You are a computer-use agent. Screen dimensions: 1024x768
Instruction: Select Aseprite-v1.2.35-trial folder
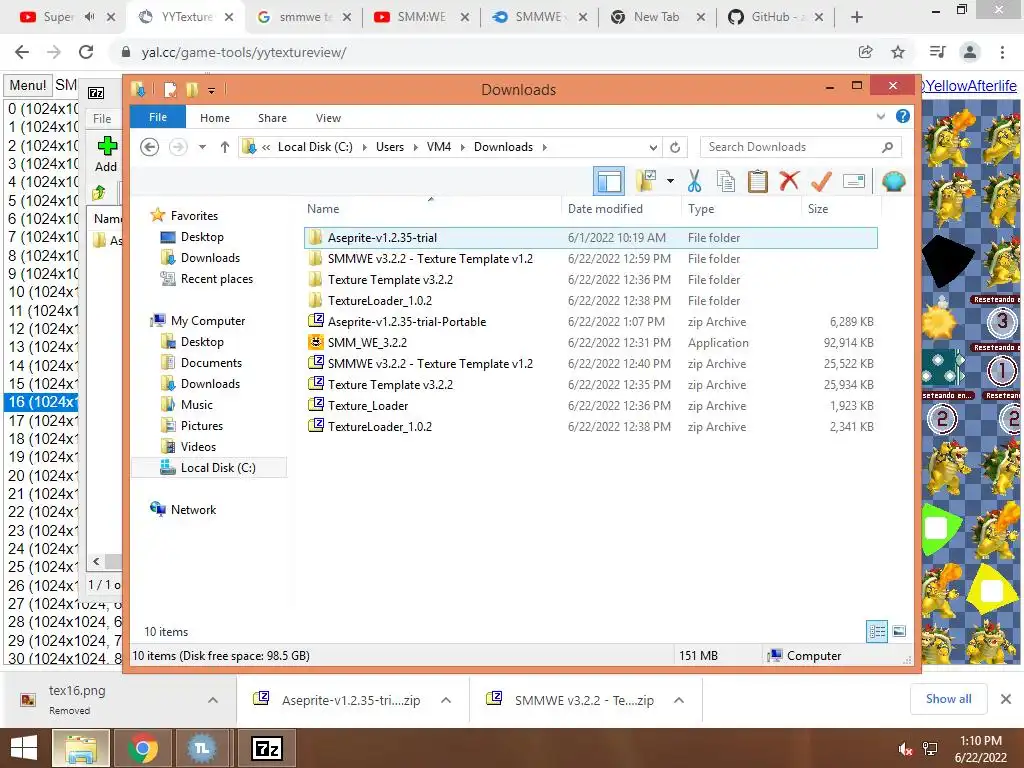click(x=590, y=238)
